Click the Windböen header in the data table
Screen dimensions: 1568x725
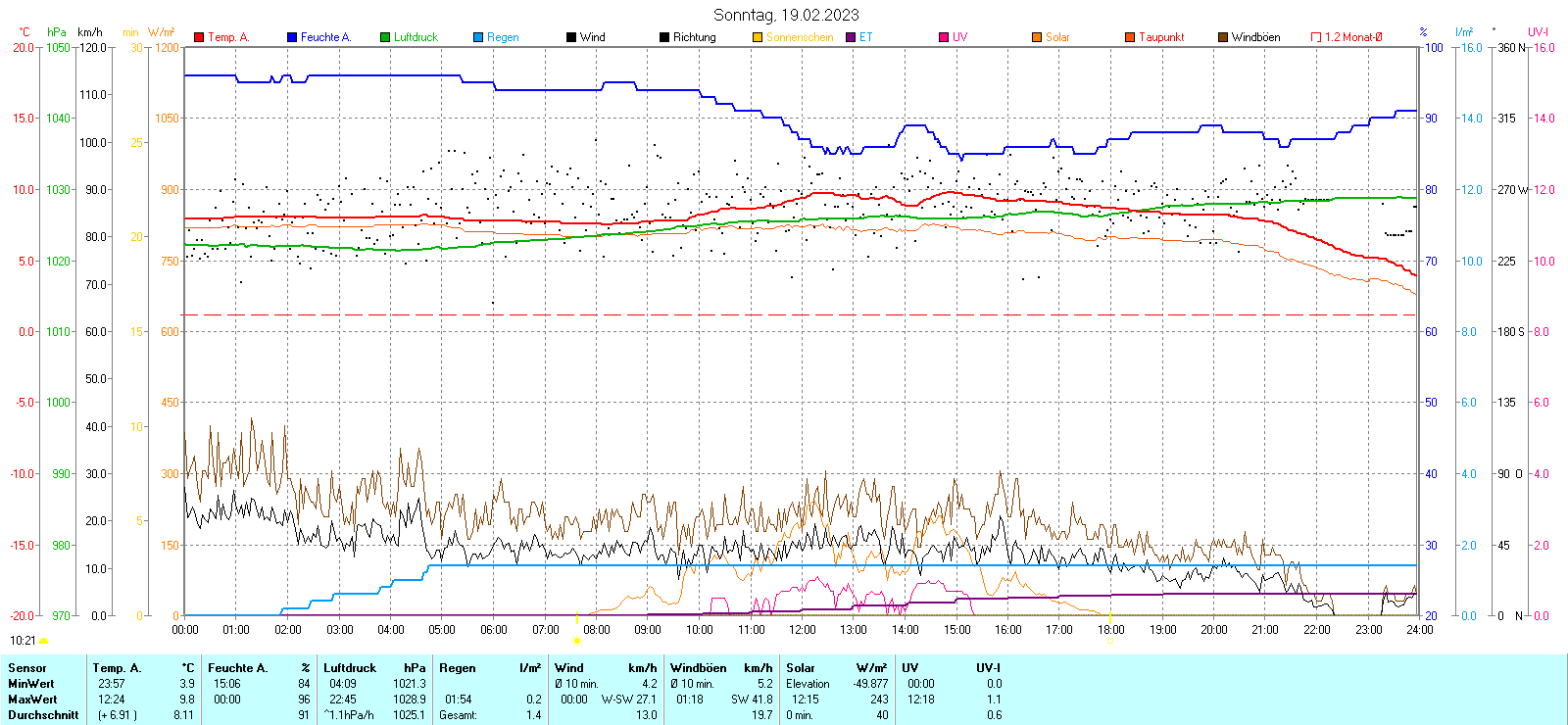point(699,668)
